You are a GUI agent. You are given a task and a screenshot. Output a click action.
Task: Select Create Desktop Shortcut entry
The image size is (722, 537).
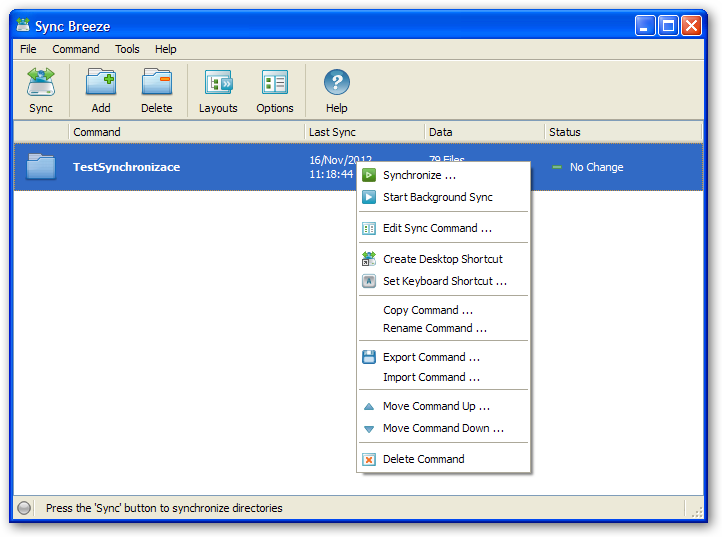pos(444,259)
